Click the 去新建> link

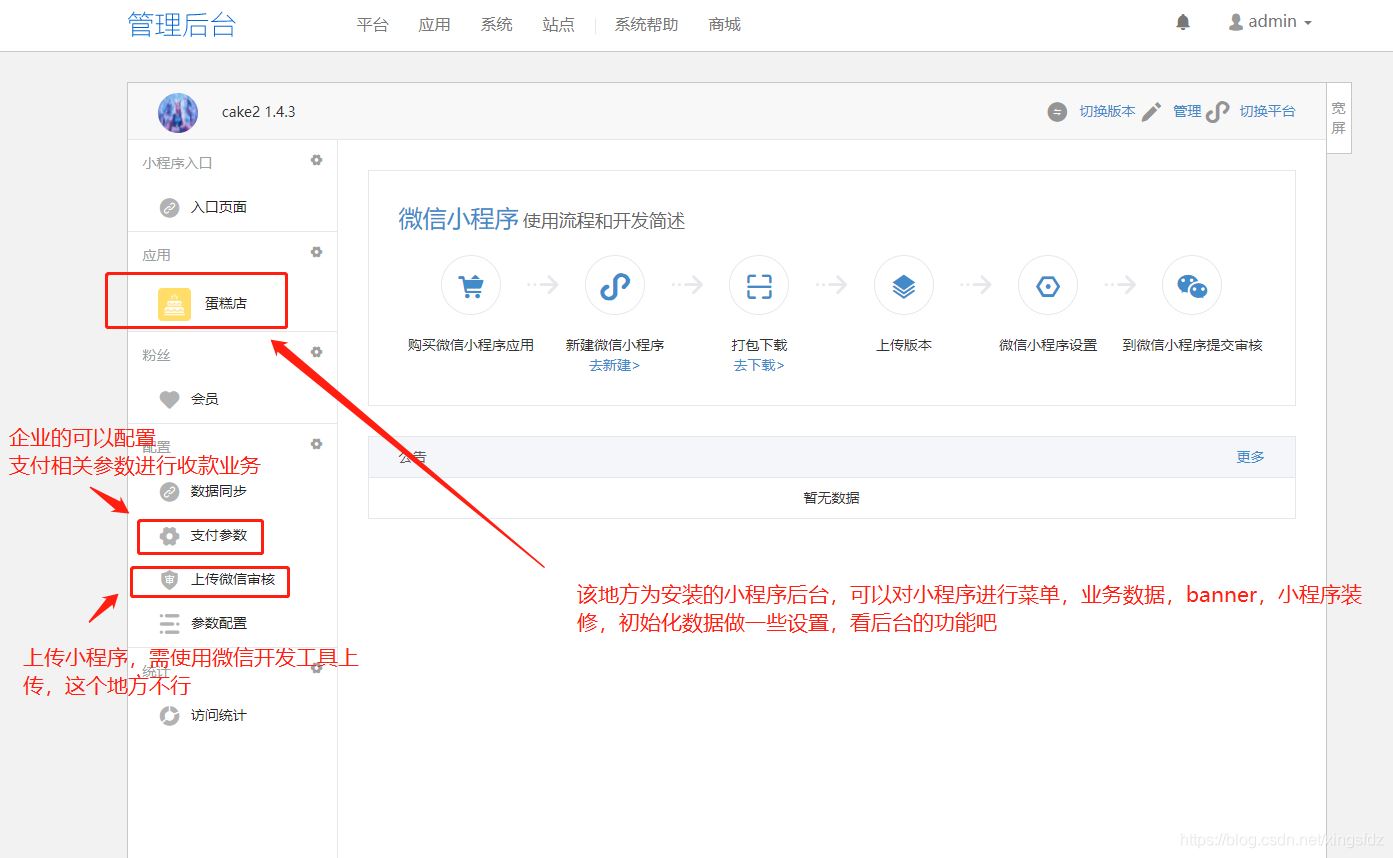[x=614, y=366]
